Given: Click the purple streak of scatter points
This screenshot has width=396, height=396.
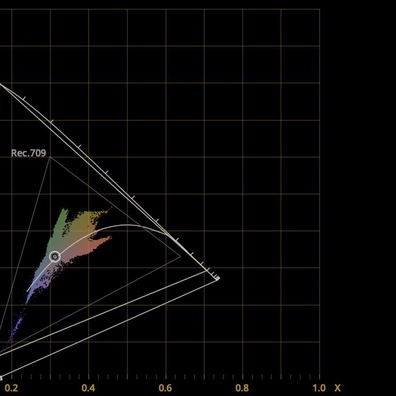Looking at the screenshot, I should point(17,327).
